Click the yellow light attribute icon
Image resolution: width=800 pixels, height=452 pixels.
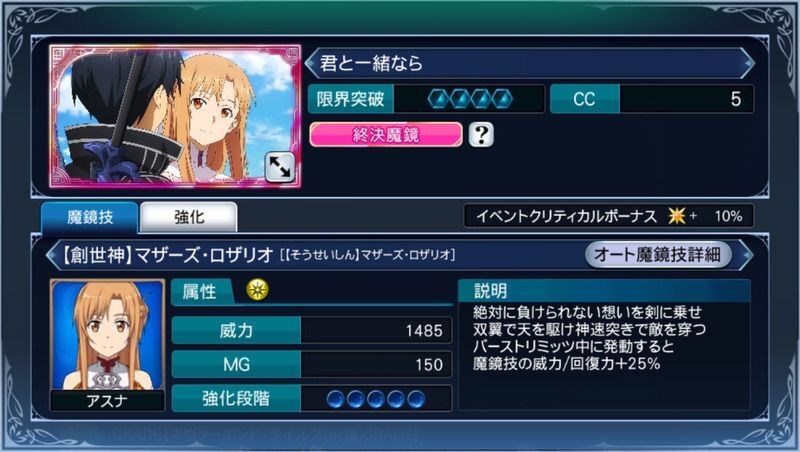point(258,290)
